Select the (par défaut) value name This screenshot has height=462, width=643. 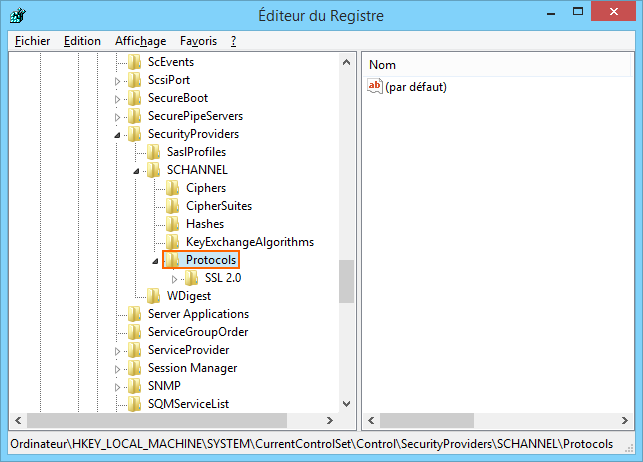coord(416,87)
